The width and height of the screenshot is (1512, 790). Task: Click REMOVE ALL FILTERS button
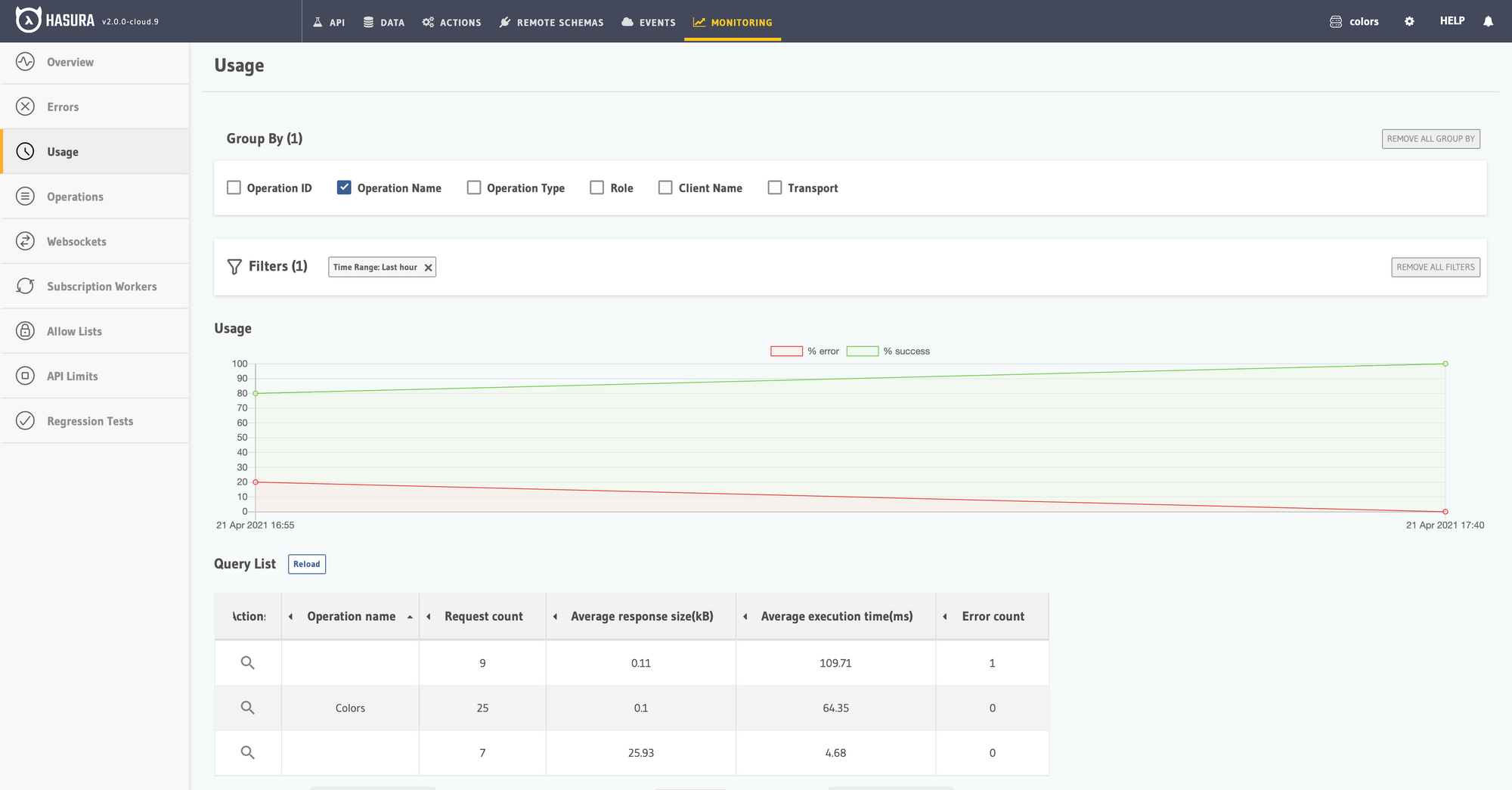click(1436, 267)
